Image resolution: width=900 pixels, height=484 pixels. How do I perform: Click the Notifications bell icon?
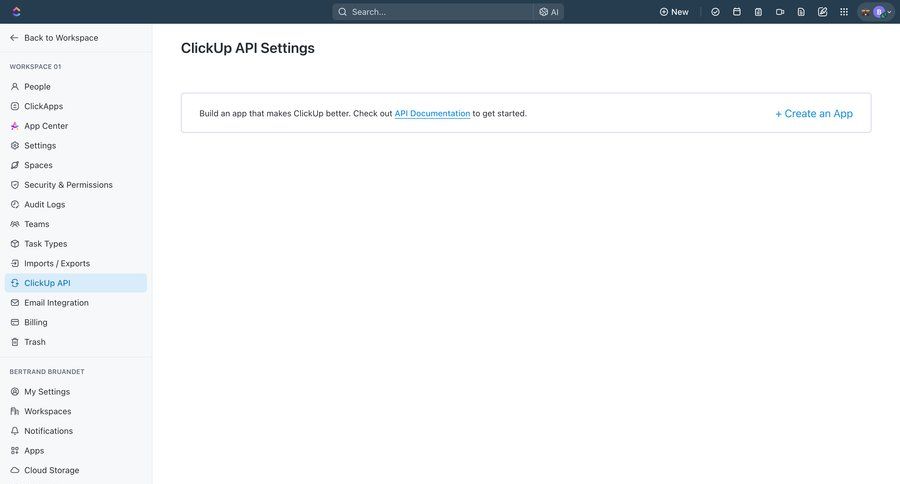tap(15, 431)
